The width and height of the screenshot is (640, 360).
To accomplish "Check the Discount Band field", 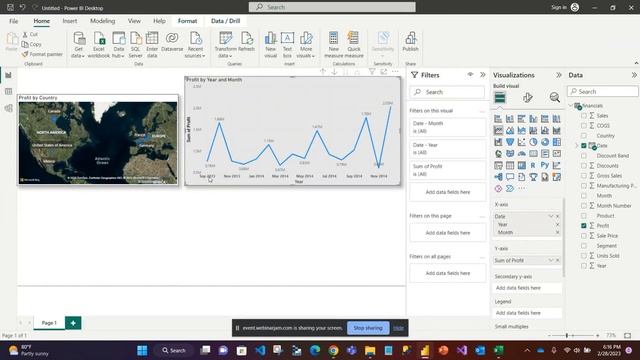I will pyautogui.click(x=584, y=156).
